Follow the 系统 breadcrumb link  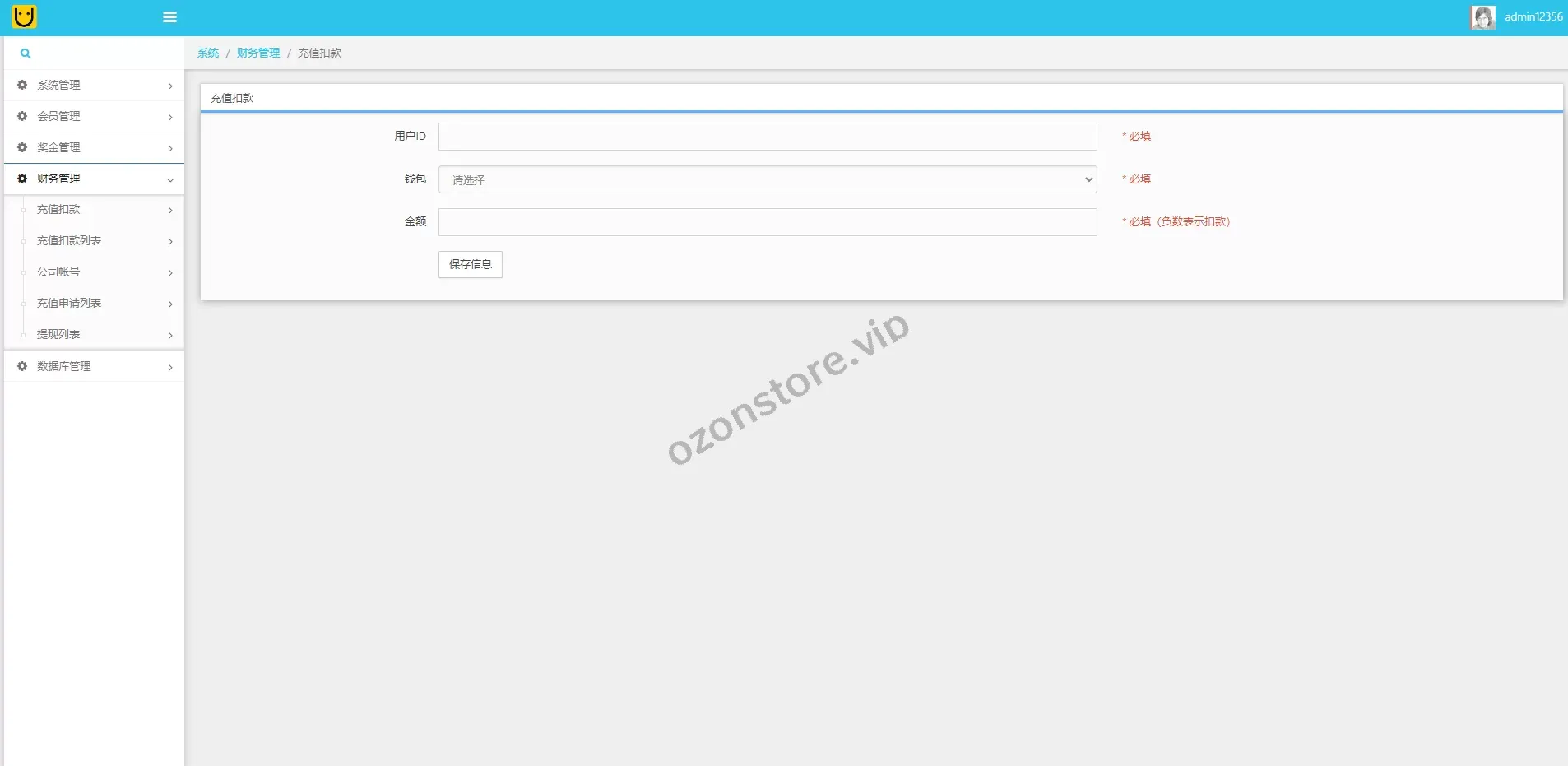pos(208,53)
